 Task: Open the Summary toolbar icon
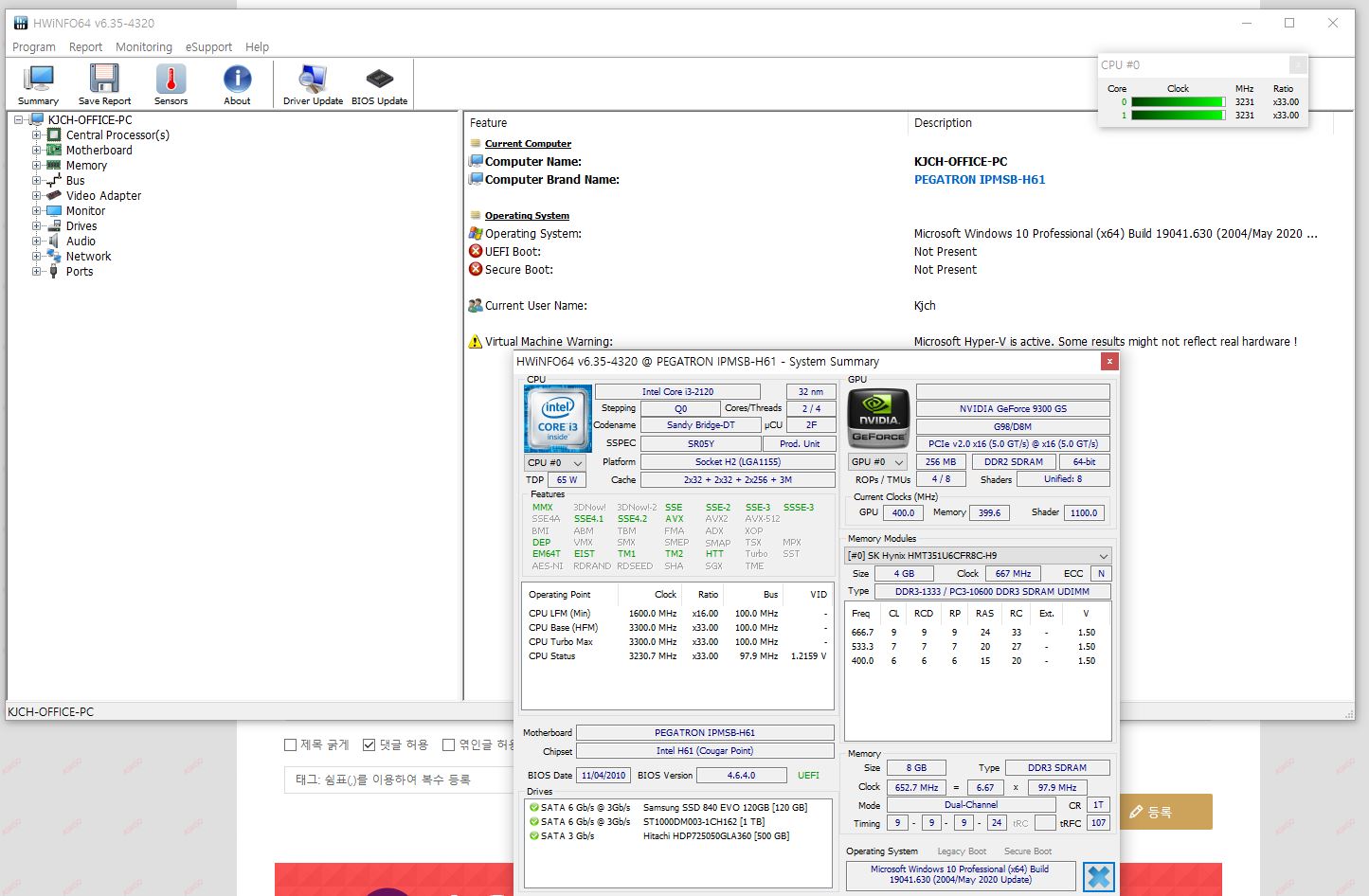(x=38, y=84)
